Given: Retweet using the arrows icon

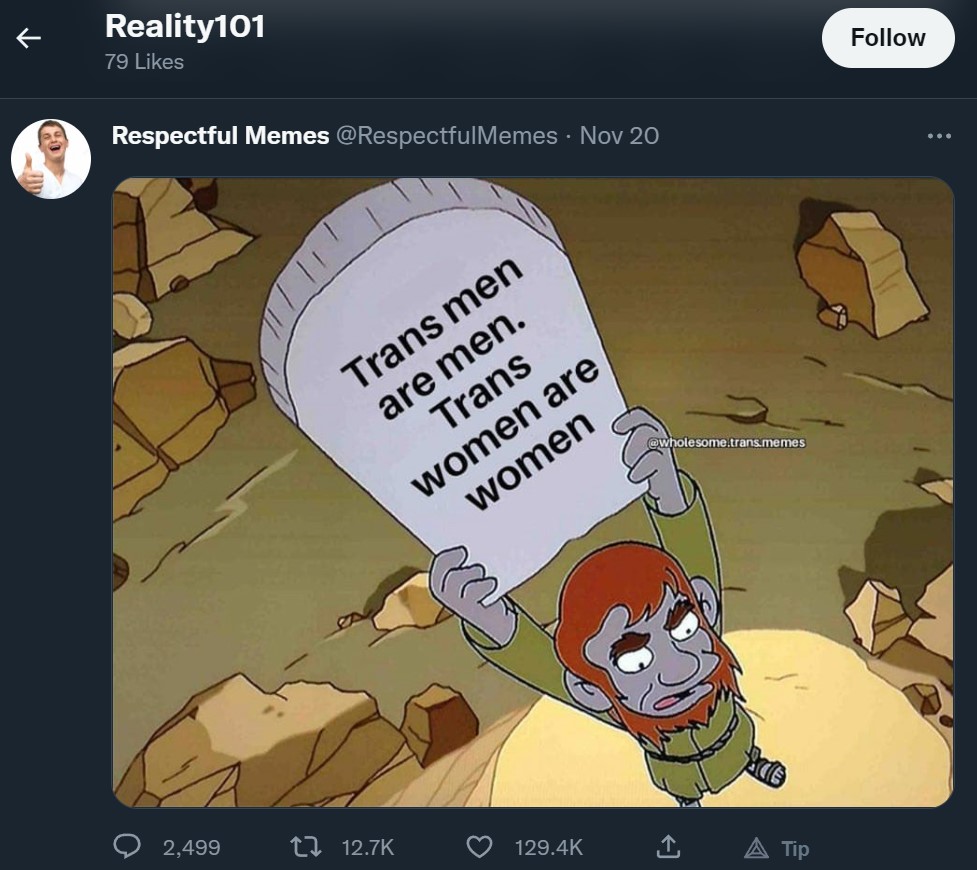Looking at the screenshot, I should point(306,847).
